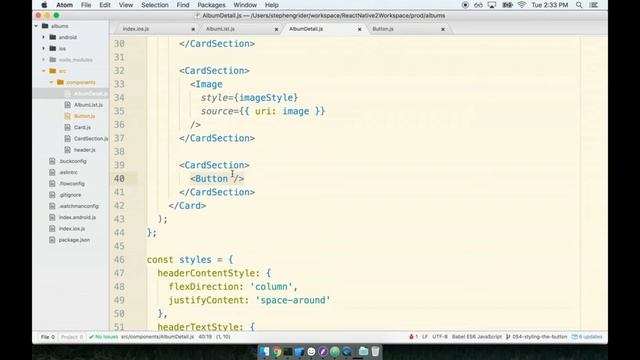640x360 pixels.
Task: Select the AlbumDetail.js tab
Action: (x=306, y=29)
